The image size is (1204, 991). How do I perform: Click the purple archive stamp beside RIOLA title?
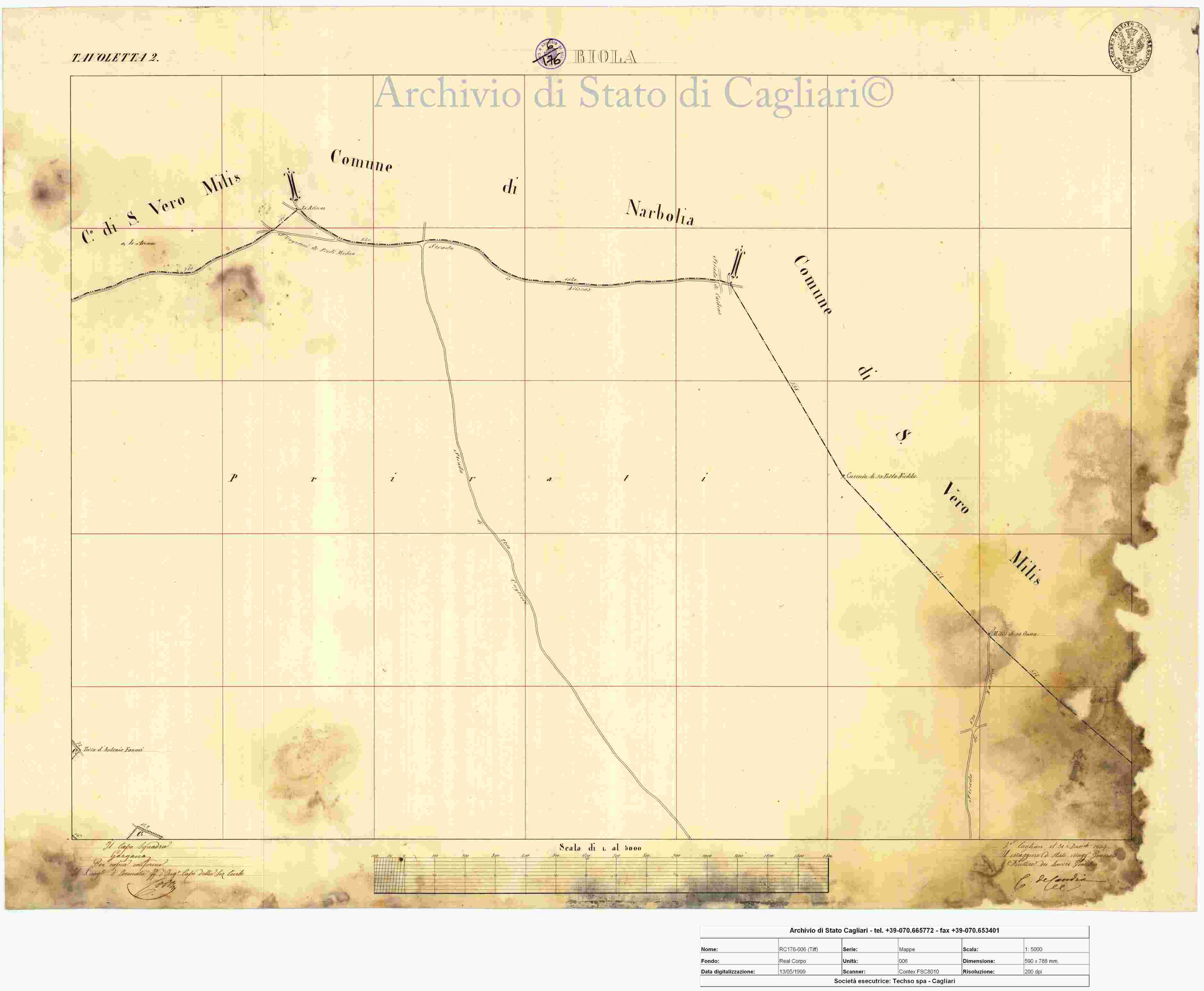551,54
